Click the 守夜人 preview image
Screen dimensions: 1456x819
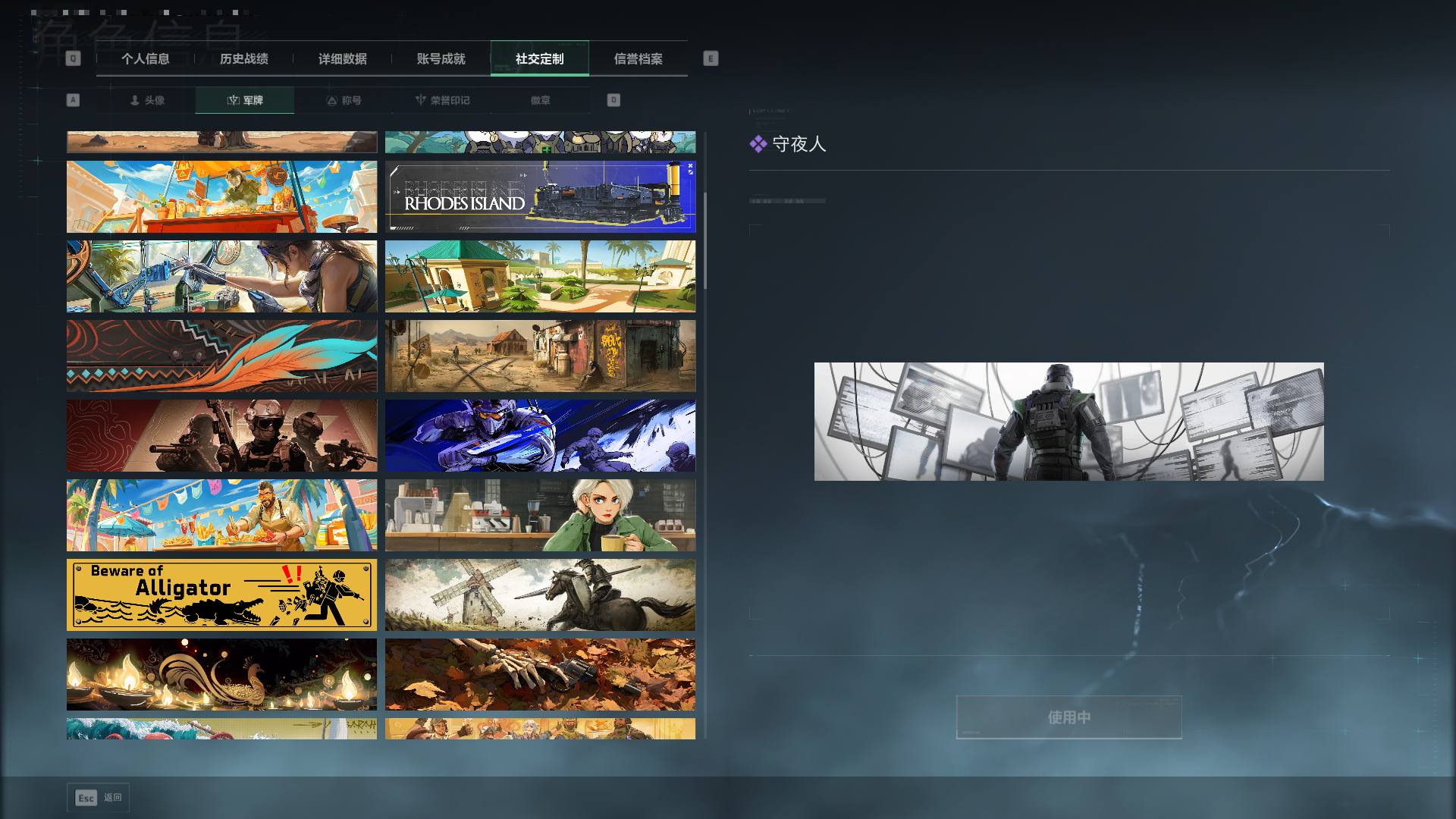tap(1069, 422)
